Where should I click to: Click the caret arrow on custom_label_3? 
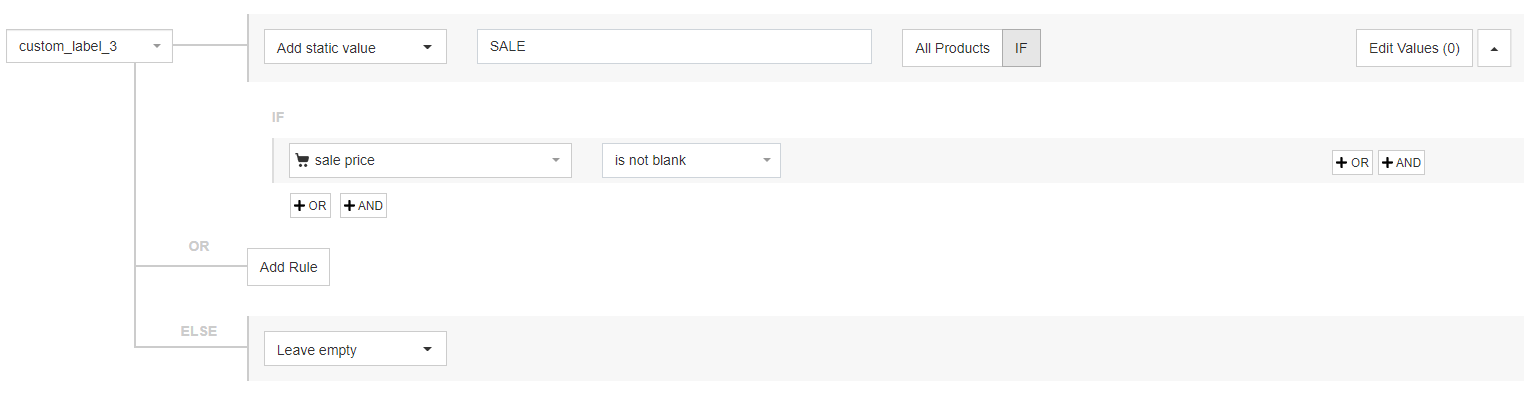[x=157, y=46]
